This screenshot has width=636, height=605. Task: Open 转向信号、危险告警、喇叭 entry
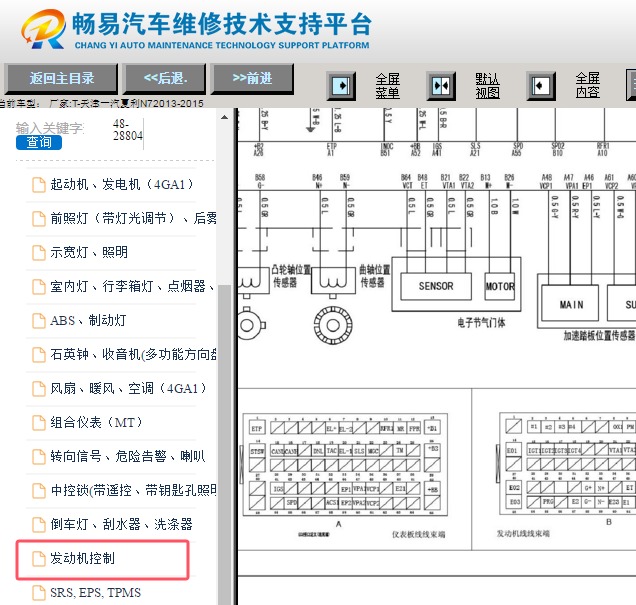pos(128,457)
